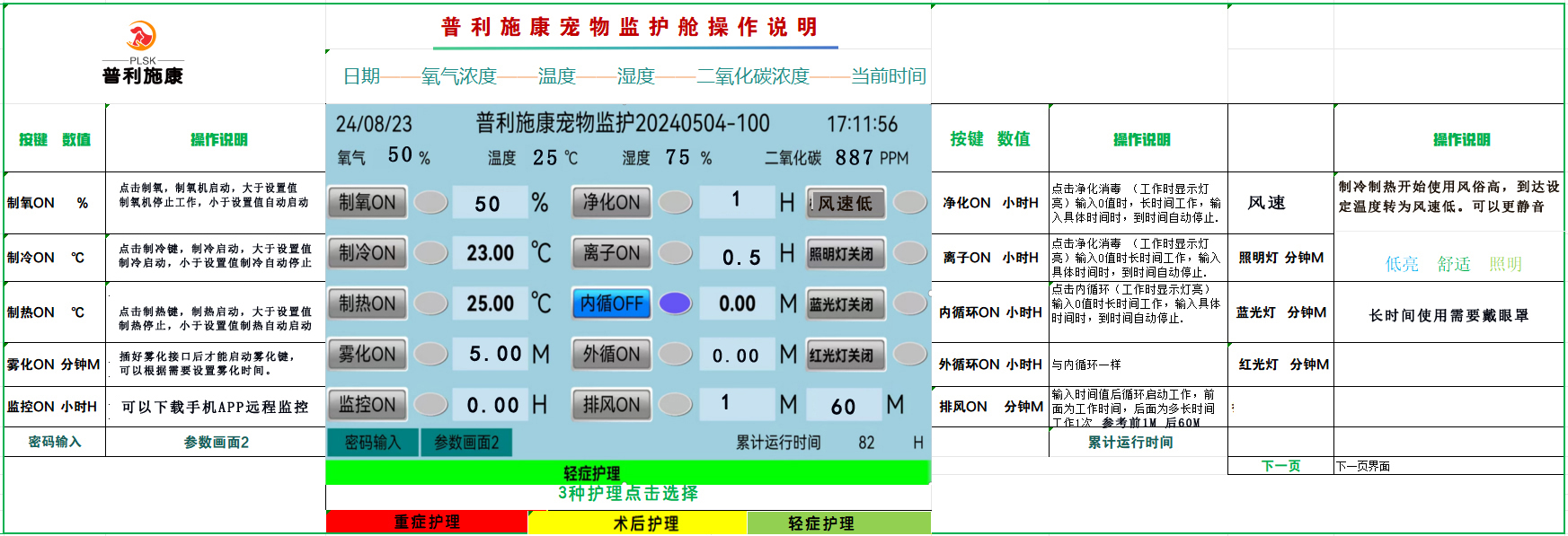Click indicator lamp beside 蓝光灯关闭 button
Image resolution: width=1568 pixels, height=536 pixels.
point(909,303)
